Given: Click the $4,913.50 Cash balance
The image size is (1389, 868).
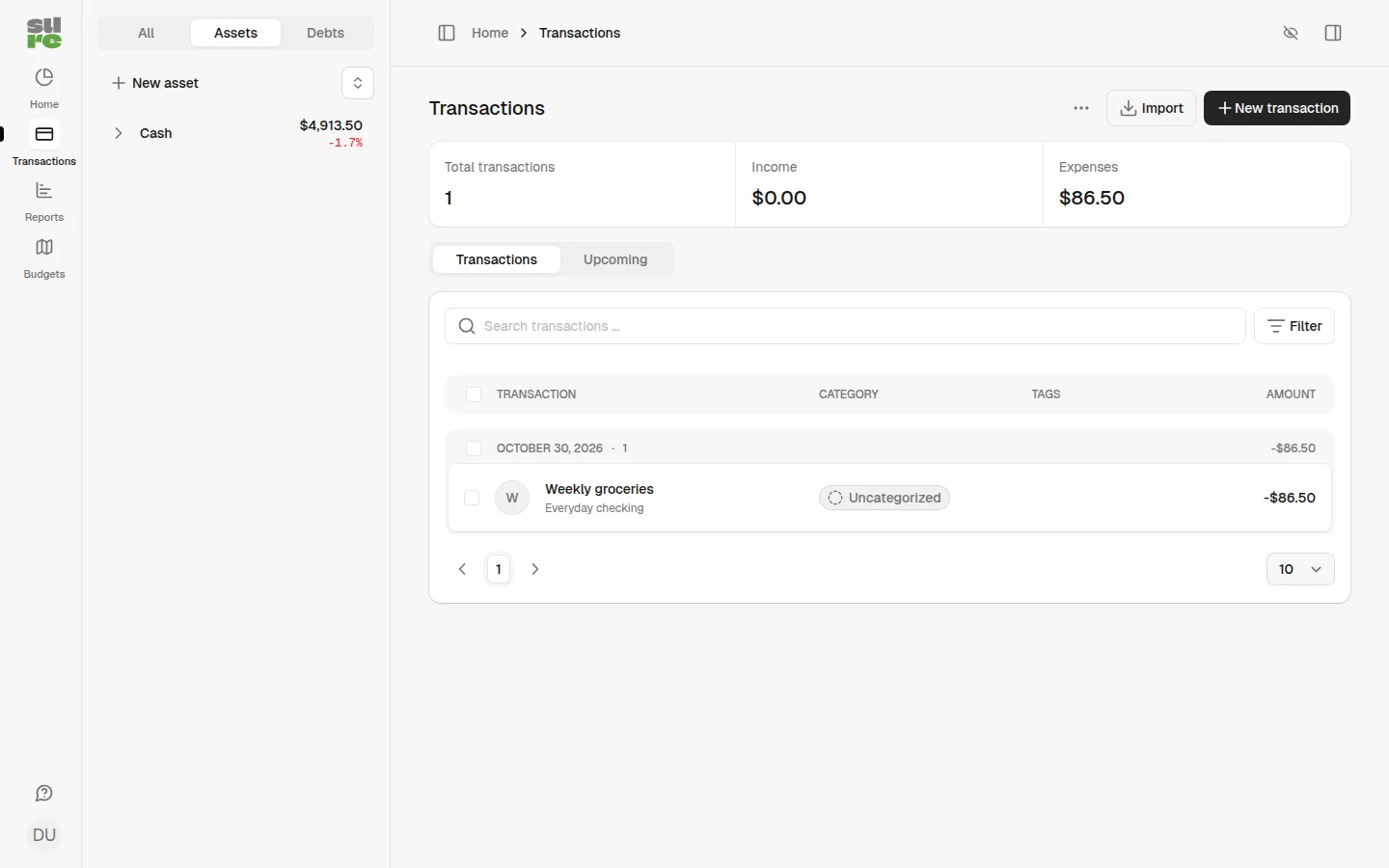Looking at the screenshot, I should click(x=331, y=125).
